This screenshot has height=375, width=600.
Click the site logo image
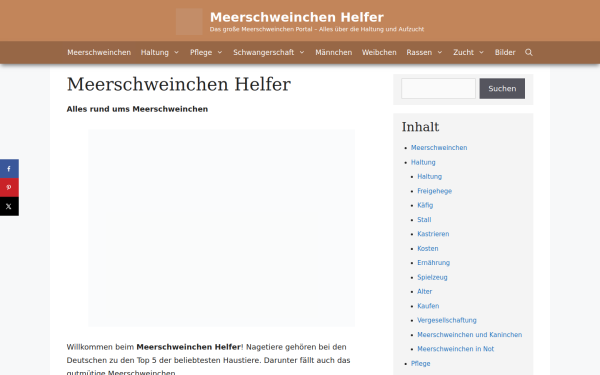pyautogui.click(x=189, y=21)
